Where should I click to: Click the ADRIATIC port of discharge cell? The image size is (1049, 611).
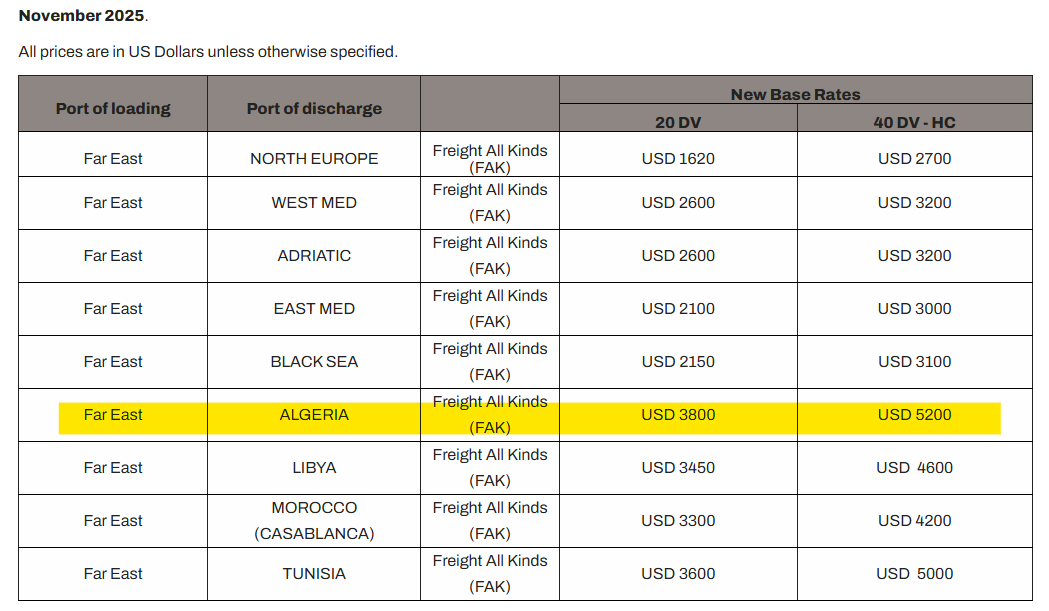314,255
